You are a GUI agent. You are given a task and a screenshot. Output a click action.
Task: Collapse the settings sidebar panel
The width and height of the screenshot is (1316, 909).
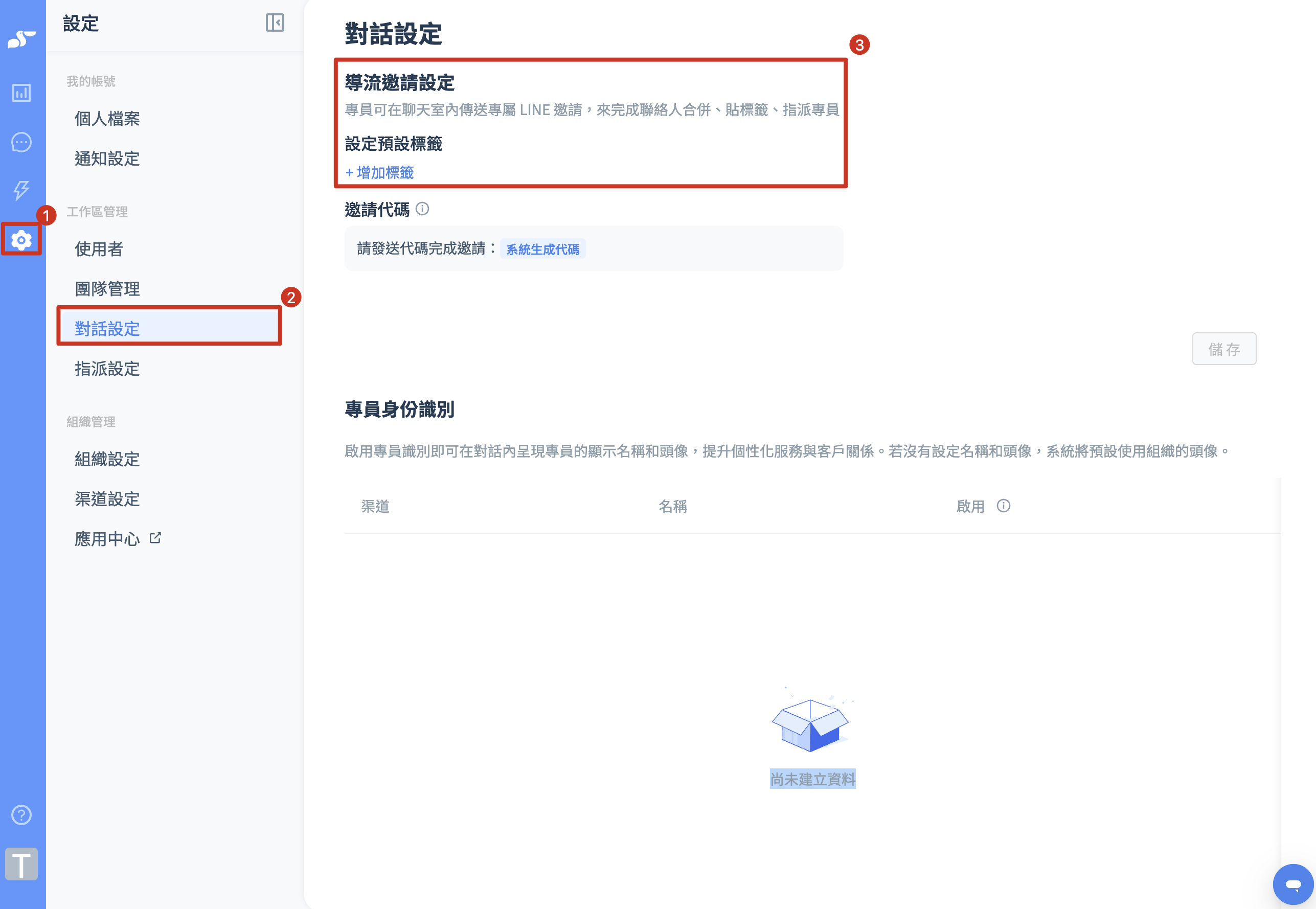coord(275,23)
